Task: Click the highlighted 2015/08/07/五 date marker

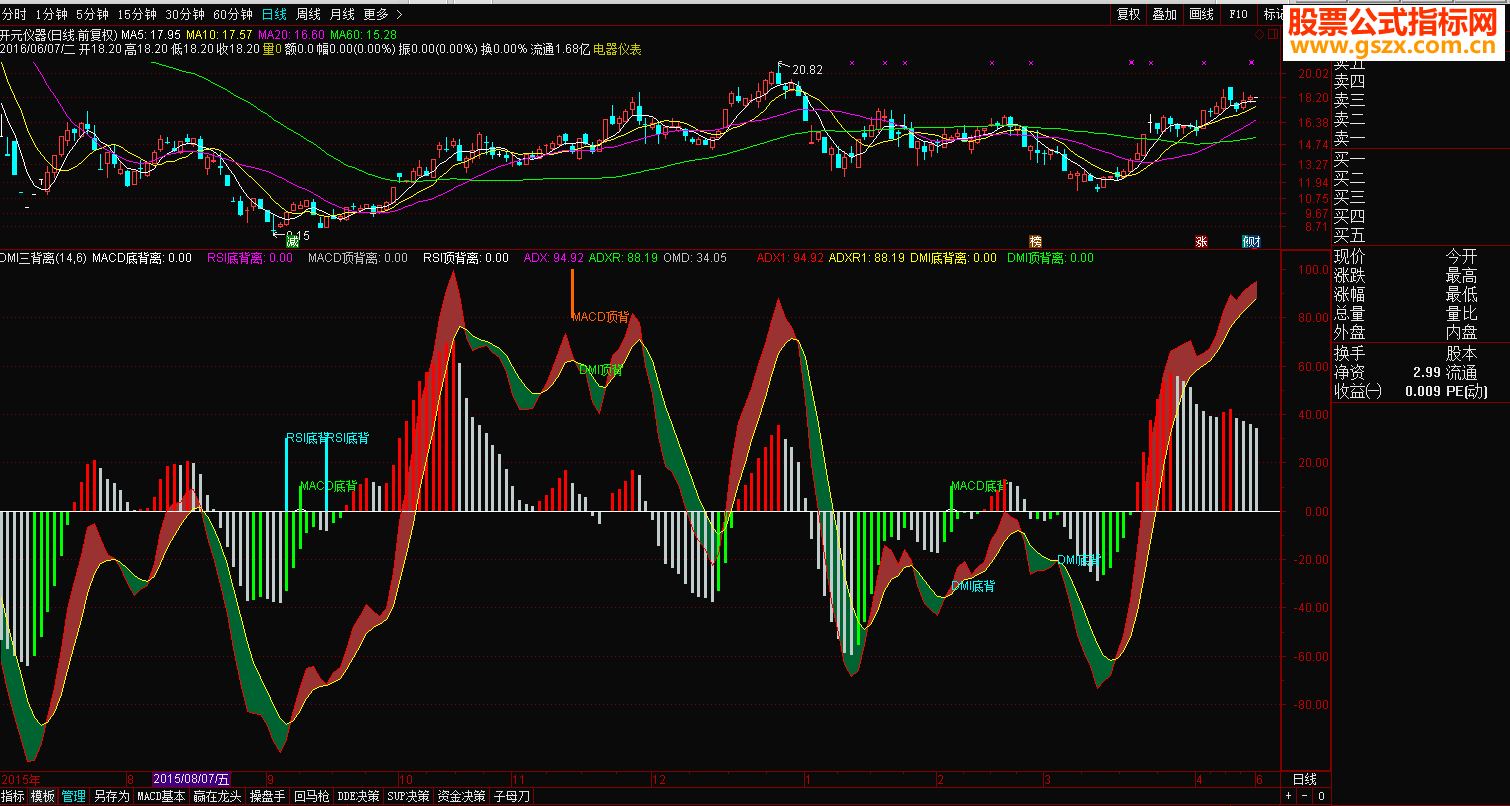Action: (191, 779)
